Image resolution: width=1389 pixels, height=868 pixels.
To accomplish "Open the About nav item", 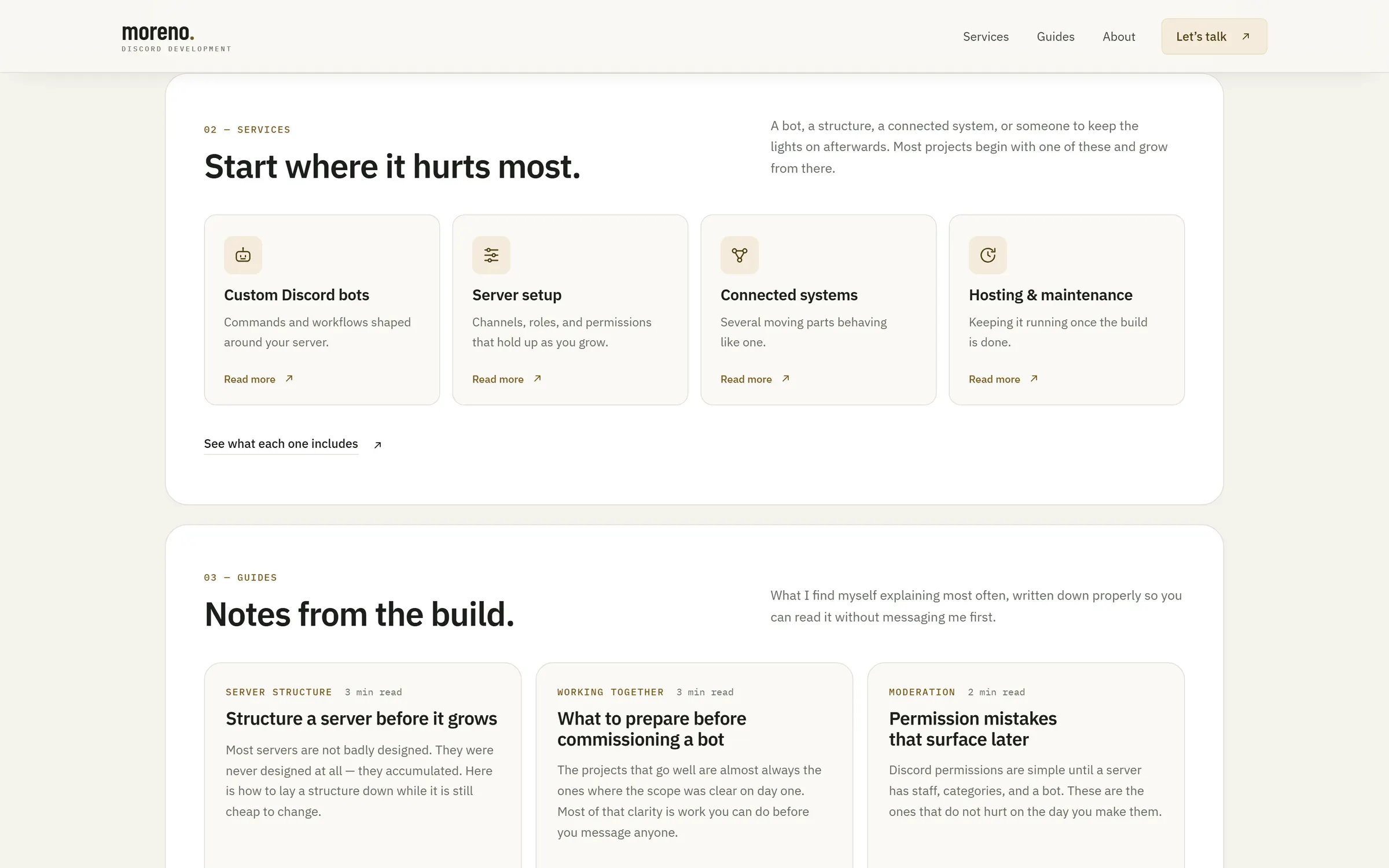I will 1119,36.
